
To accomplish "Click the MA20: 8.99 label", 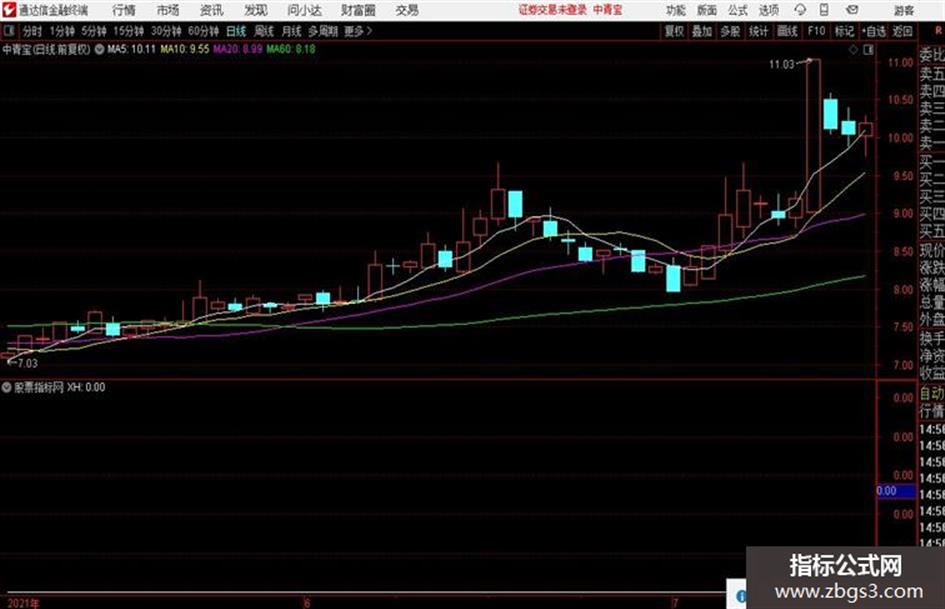I will pyautogui.click(x=238, y=49).
